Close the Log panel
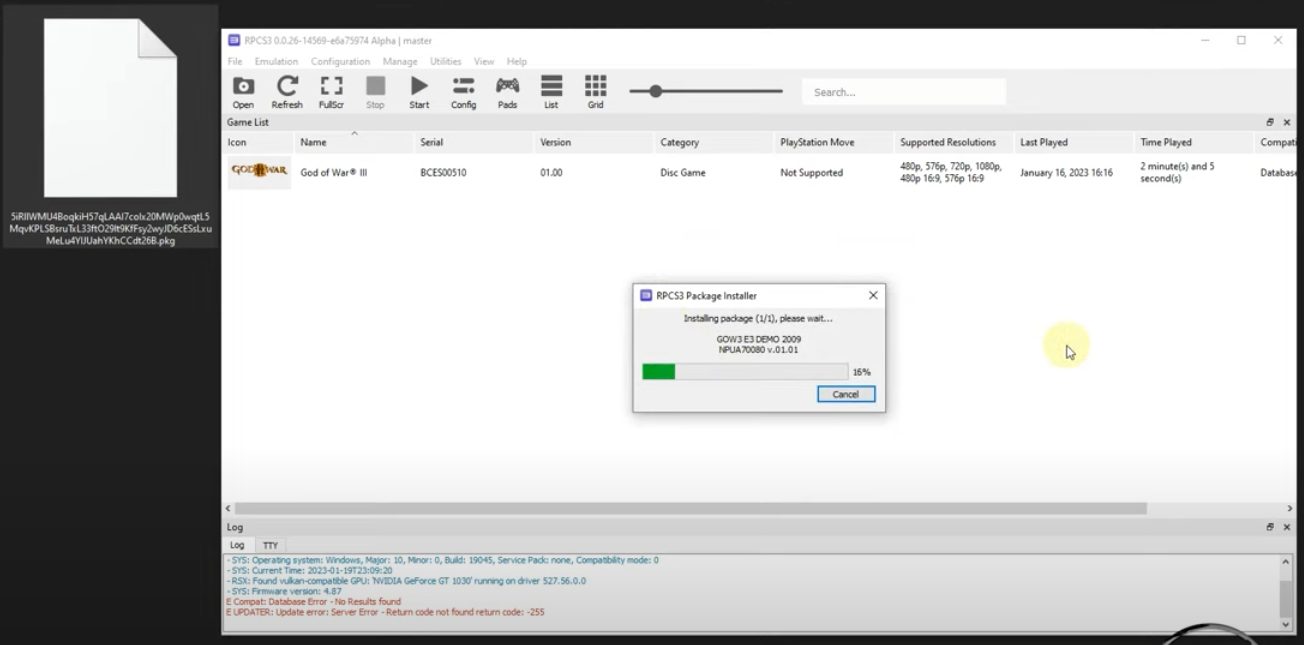 (1287, 527)
